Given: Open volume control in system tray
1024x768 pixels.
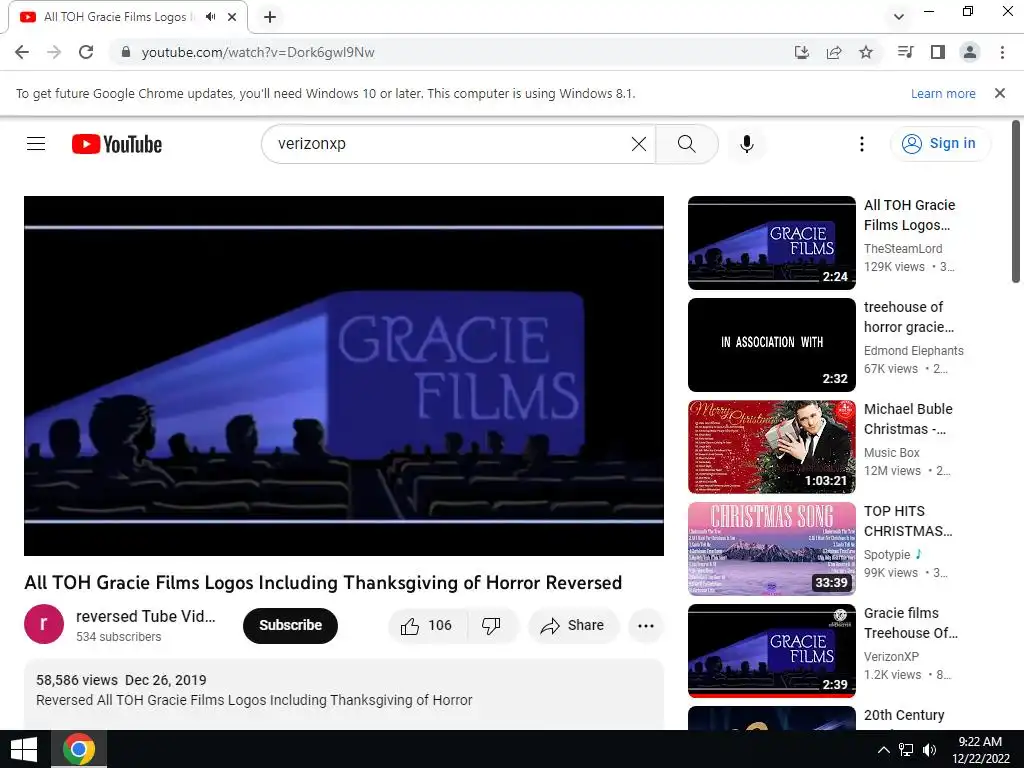Looking at the screenshot, I should [x=929, y=750].
